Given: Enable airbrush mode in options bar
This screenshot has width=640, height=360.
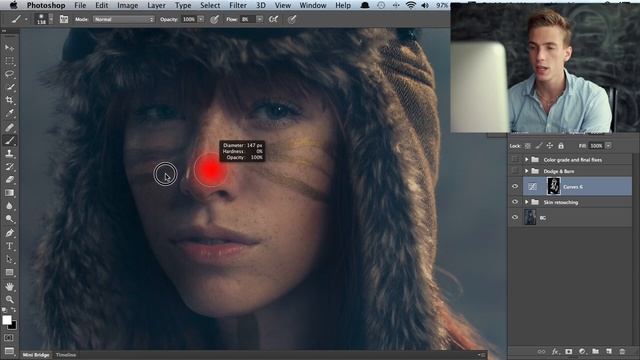Looking at the screenshot, I should 273,19.
